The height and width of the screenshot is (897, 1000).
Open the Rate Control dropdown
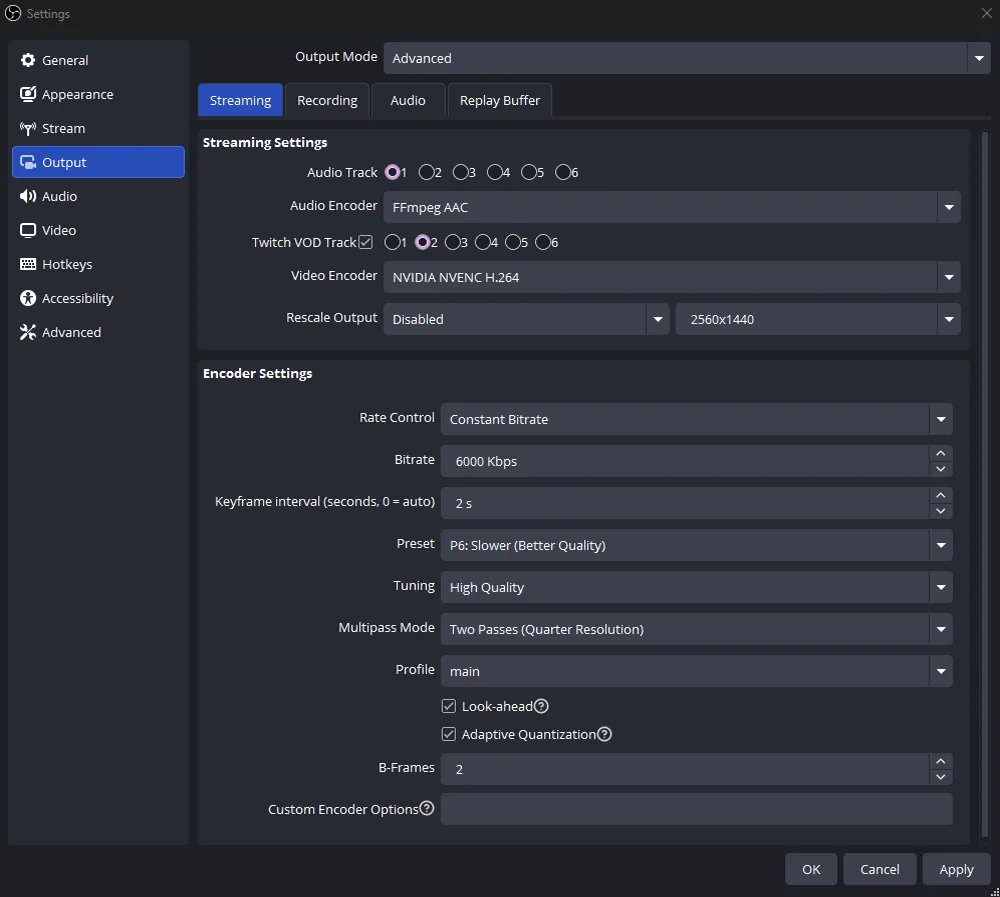click(x=696, y=419)
